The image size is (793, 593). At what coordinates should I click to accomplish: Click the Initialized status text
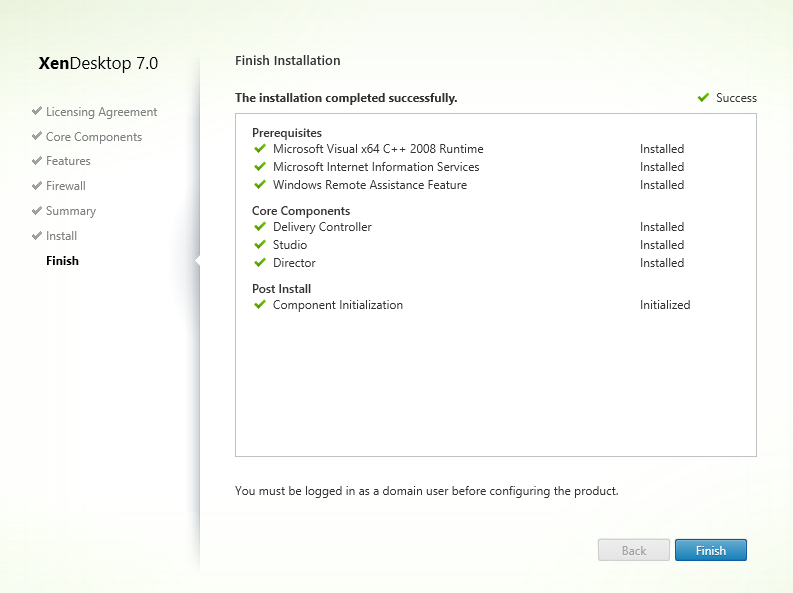(665, 305)
